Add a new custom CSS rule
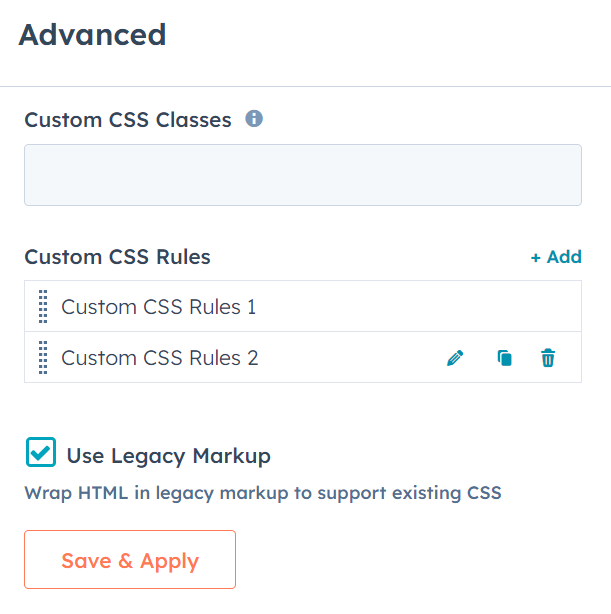 [x=556, y=257]
